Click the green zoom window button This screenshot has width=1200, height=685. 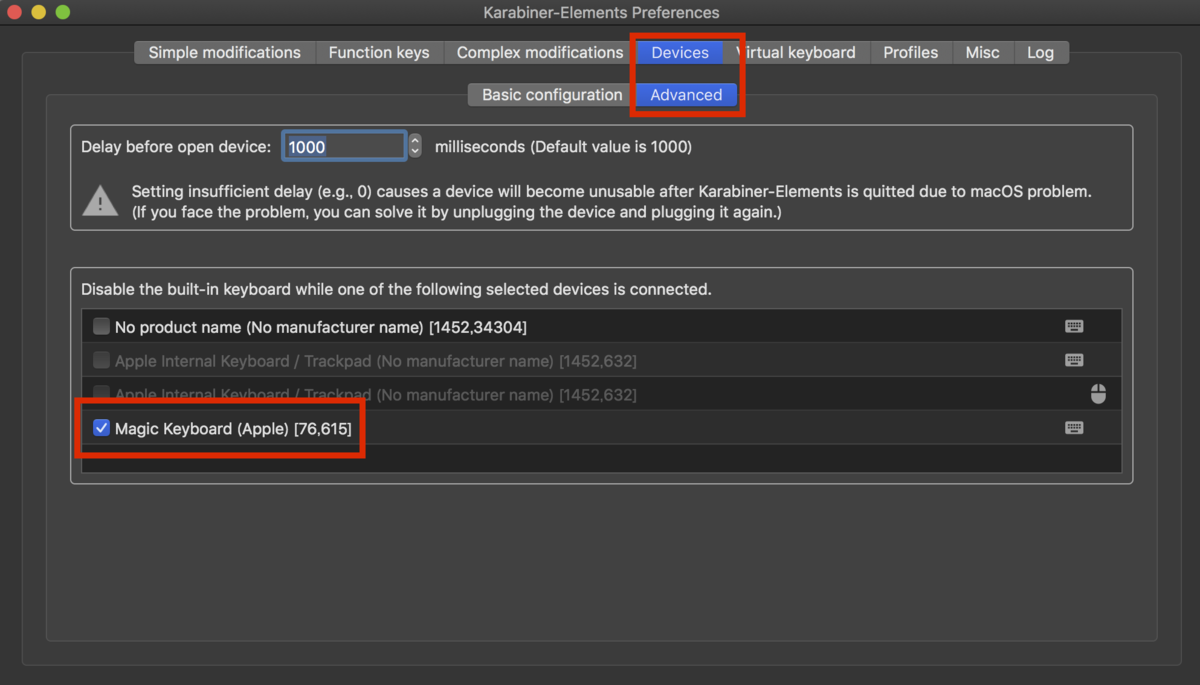(63, 13)
